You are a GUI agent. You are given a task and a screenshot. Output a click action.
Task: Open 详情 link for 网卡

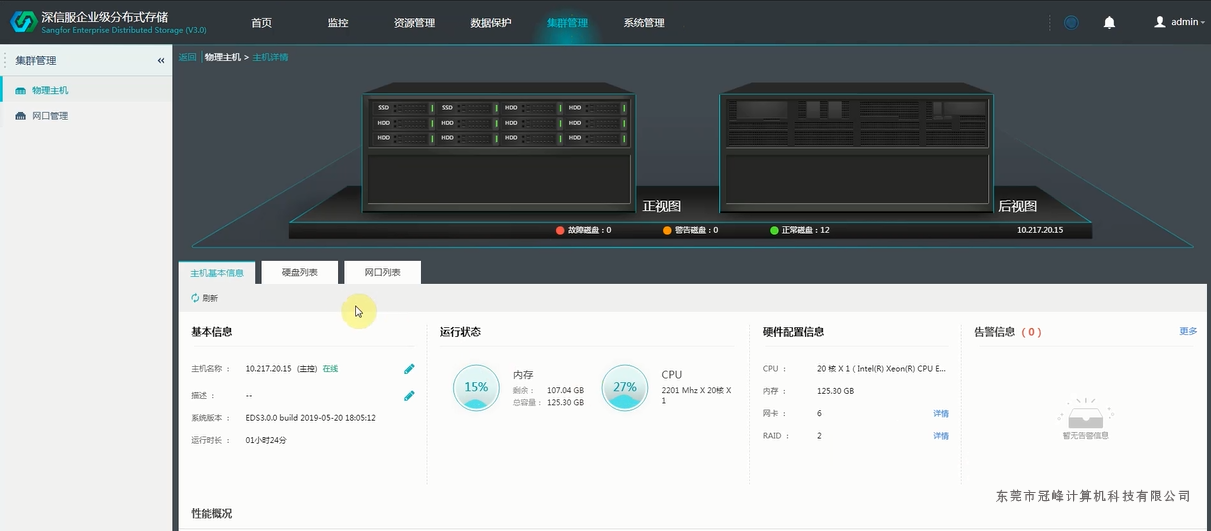(x=941, y=413)
